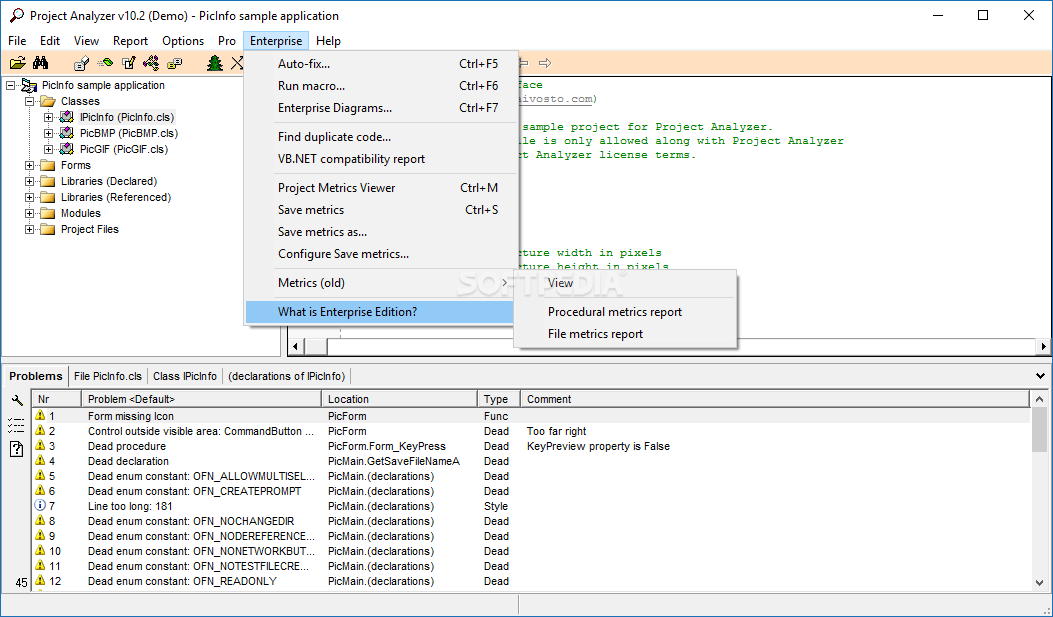The image size is (1053, 617).
Task: Open the Report menu
Action: [130, 41]
